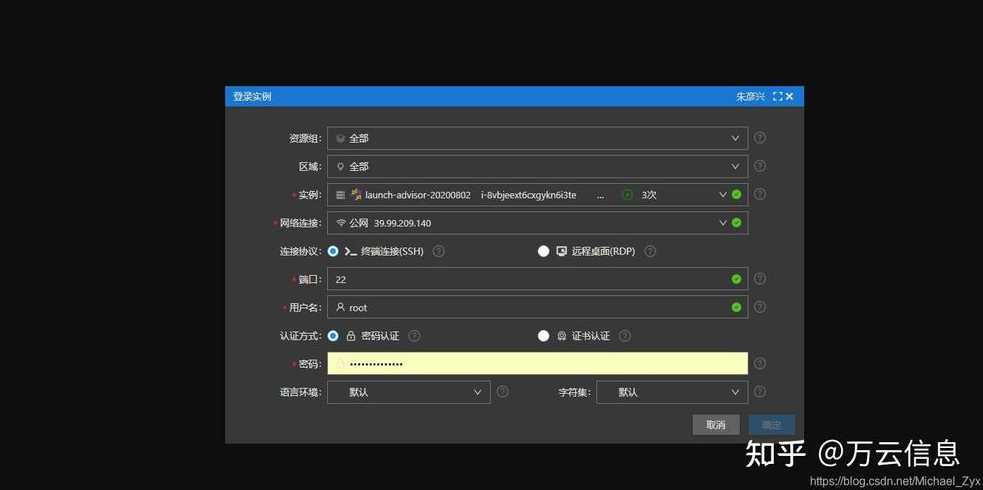The width and height of the screenshot is (983, 490).
Task: Open help icon next to 密码认证
Action: click(414, 336)
